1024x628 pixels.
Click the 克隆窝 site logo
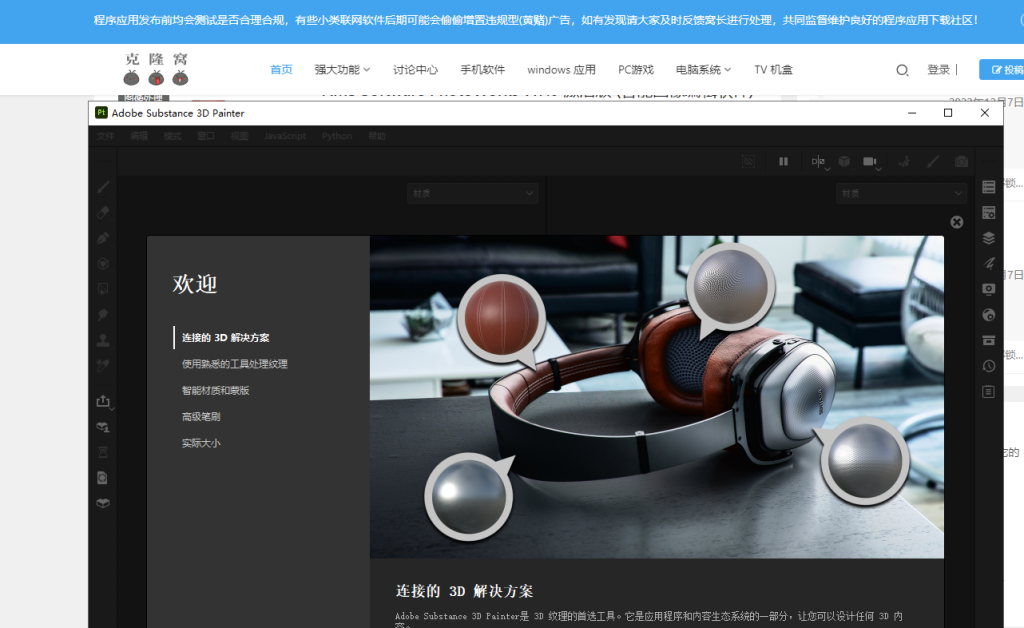155,69
